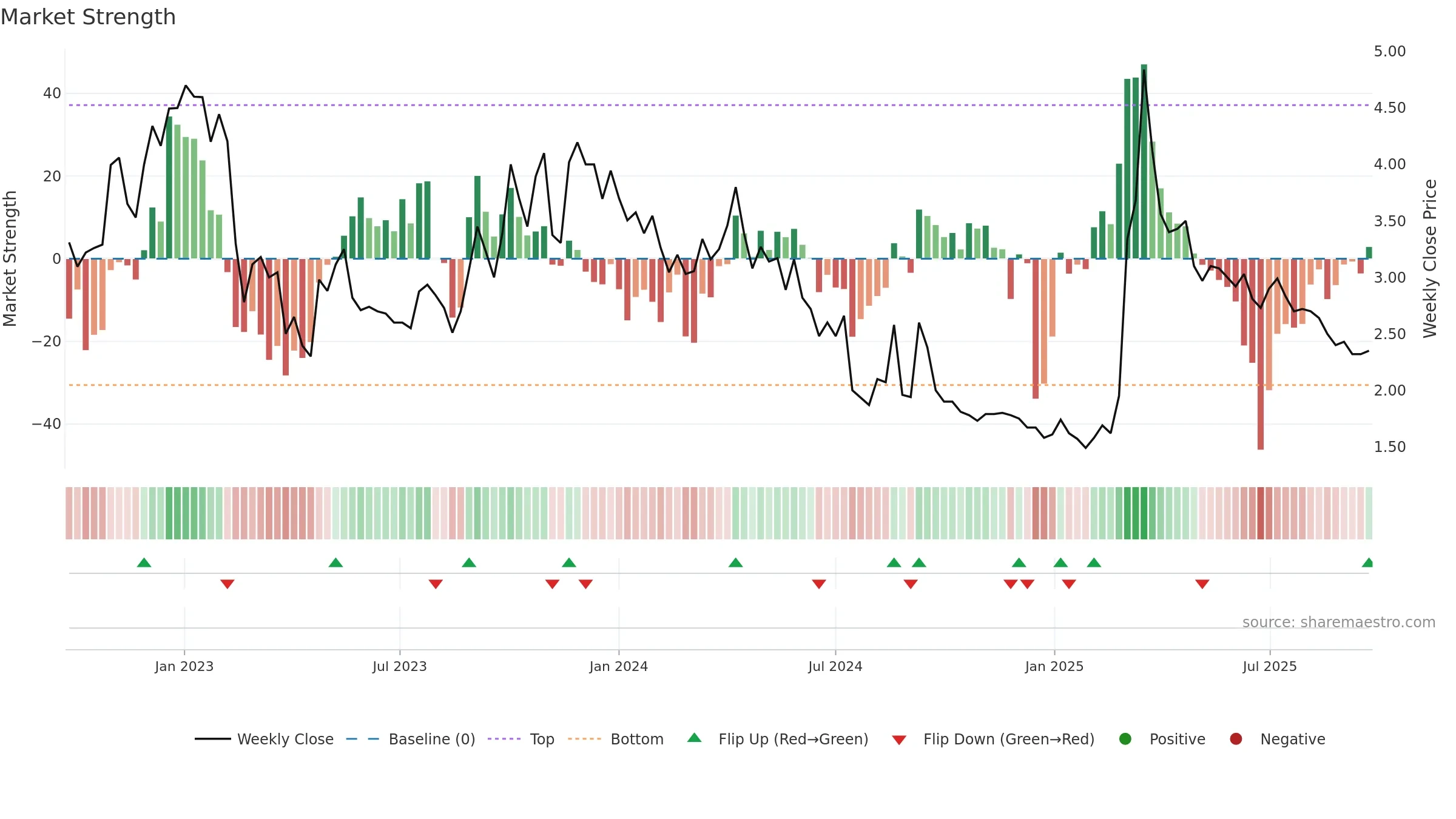Image resolution: width=1456 pixels, height=819 pixels.
Task: Click the Jan 2025 axis label
Action: coord(1054,666)
